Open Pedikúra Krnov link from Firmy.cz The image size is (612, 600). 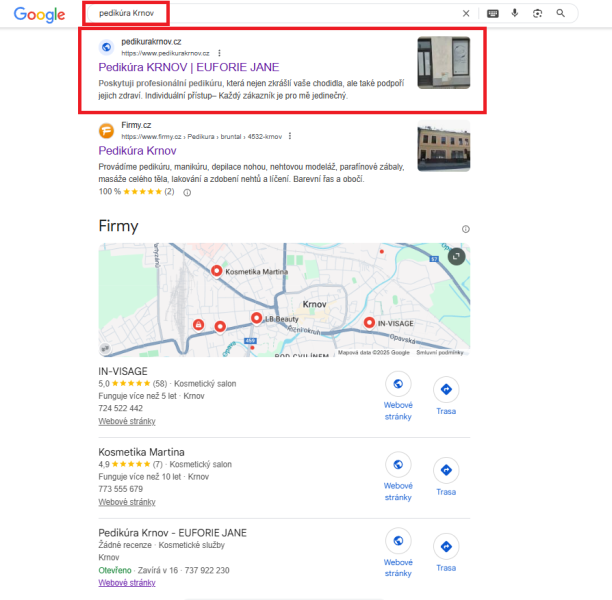(137, 151)
